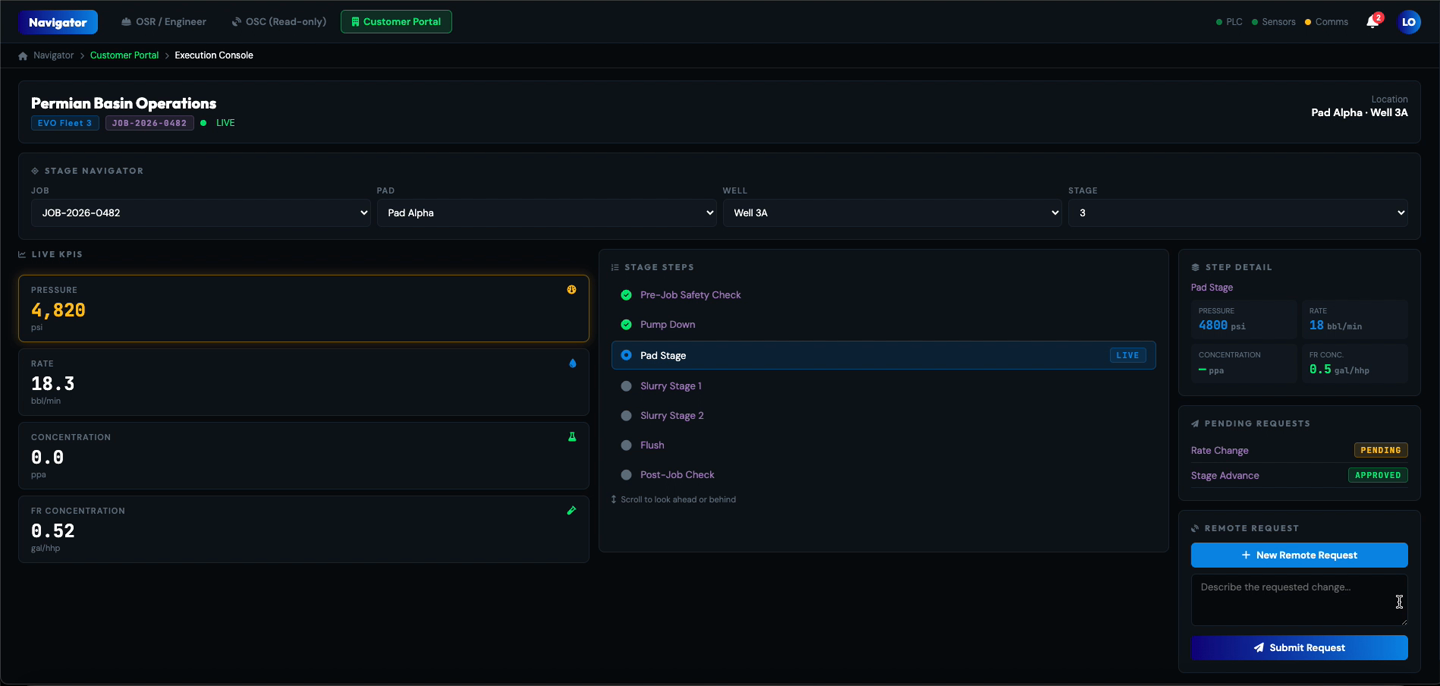Click the New Remote Request button

[x=1299, y=555]
